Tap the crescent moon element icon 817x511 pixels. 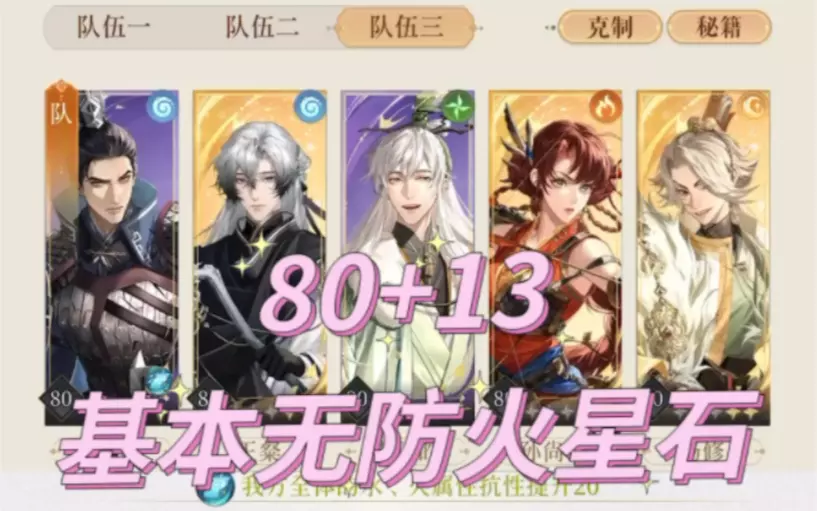[753, 107]
